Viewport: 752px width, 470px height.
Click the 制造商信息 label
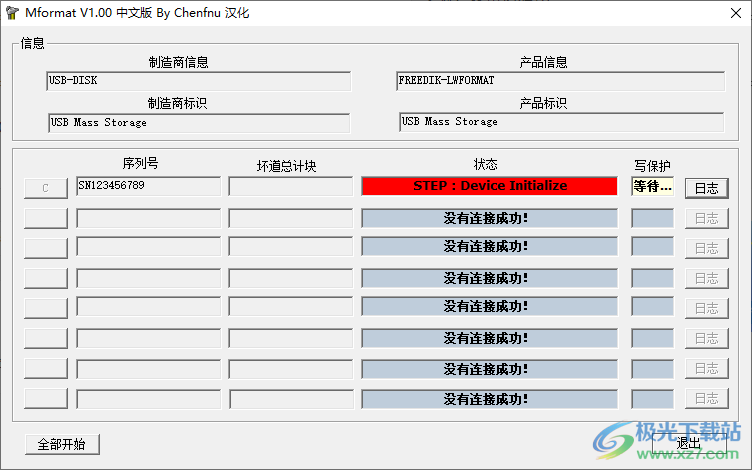click(178, 62)
